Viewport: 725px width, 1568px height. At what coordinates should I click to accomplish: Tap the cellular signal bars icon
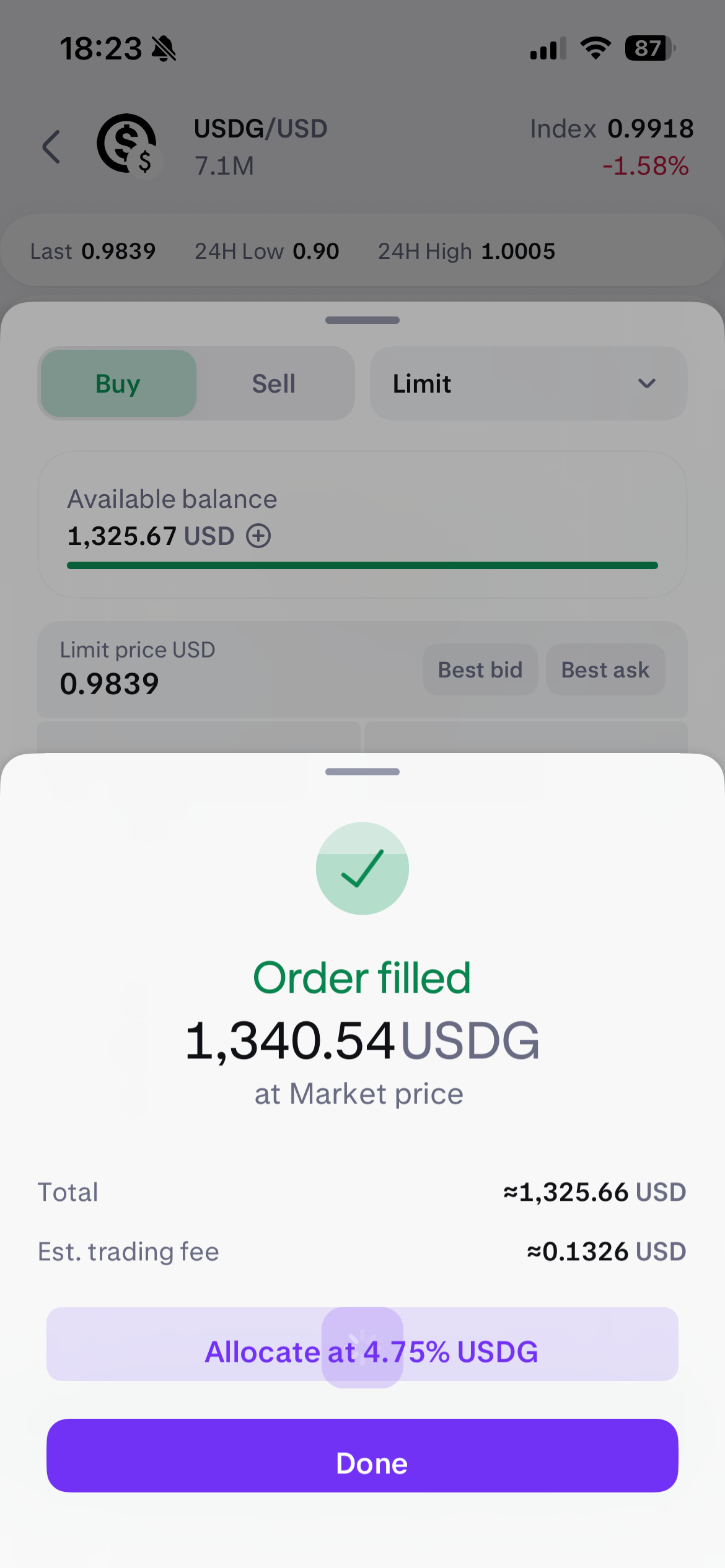[x=548, y=48]
